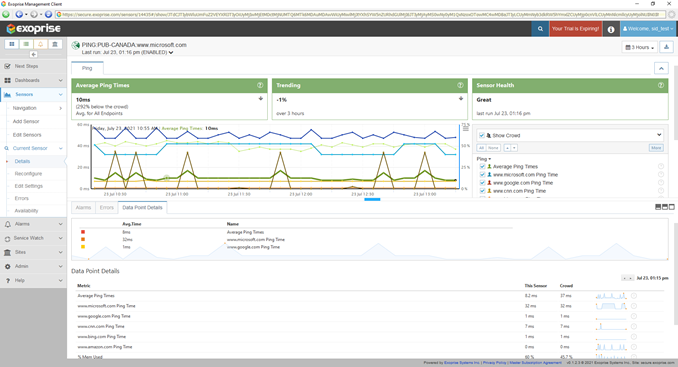Open the info icon in header
The image size is (678, 367).
pos(611,29)
